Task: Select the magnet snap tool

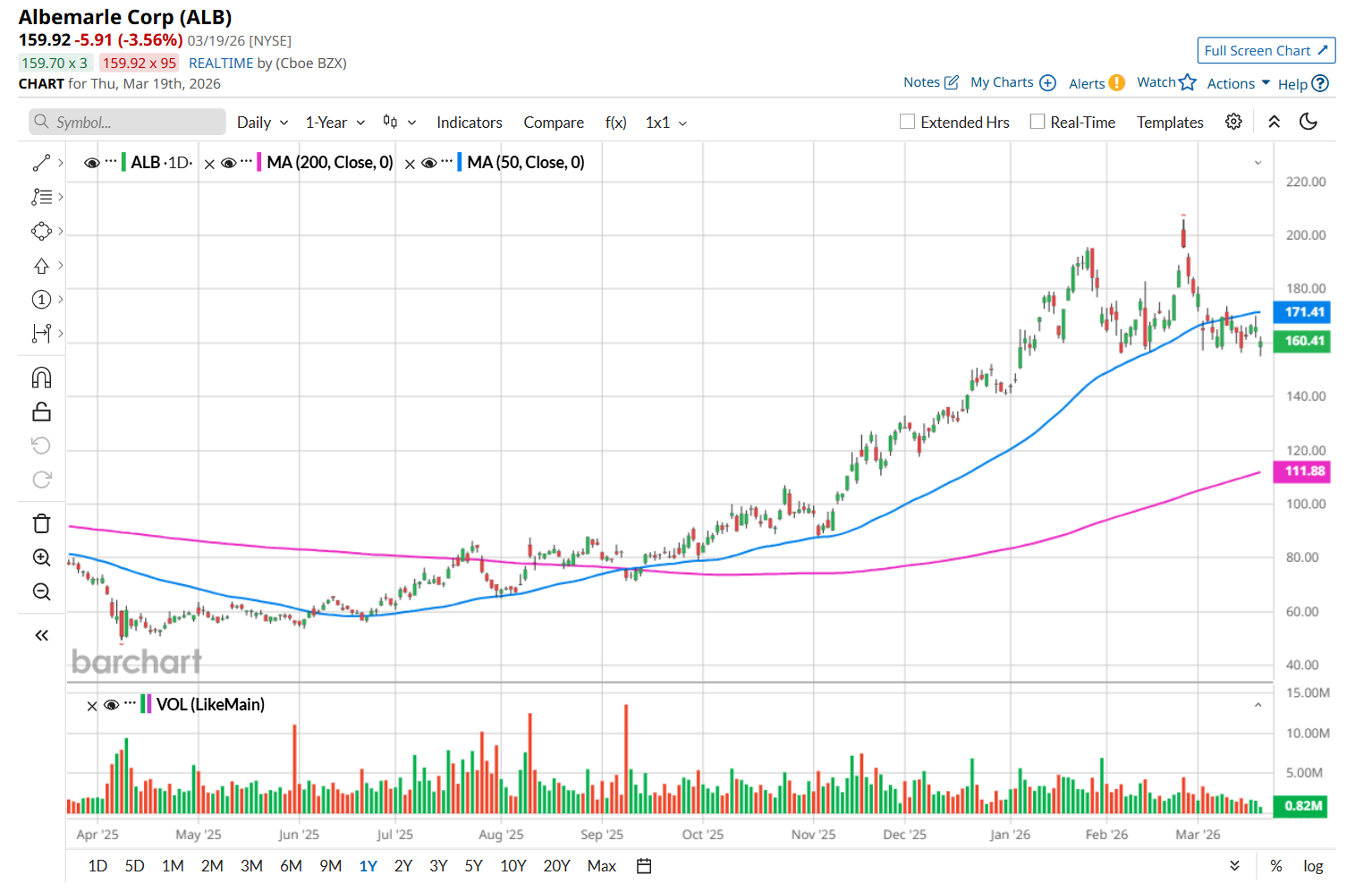Action: pyautogui.click(x=41, y=378)
